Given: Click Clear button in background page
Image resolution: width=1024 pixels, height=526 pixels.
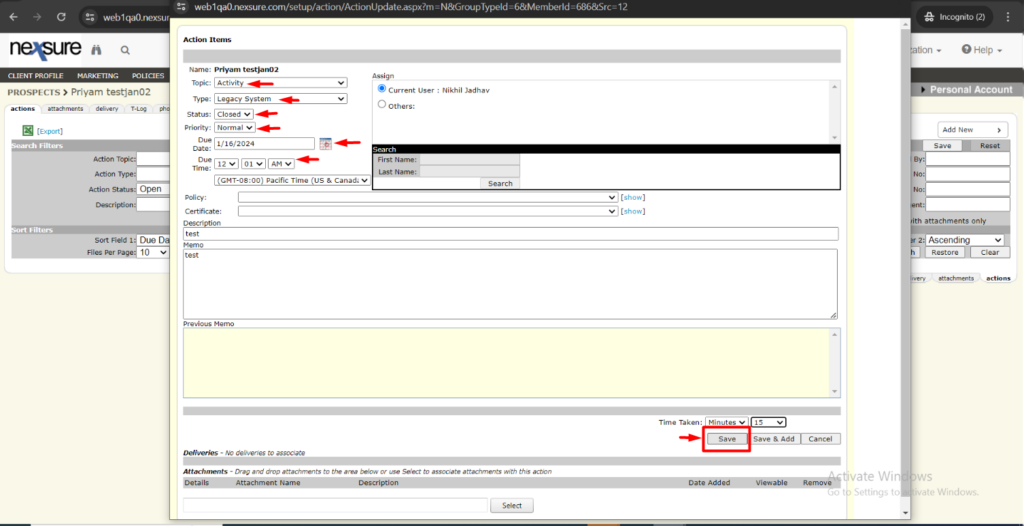Looking at the screenshot, I should click(989, 252).
